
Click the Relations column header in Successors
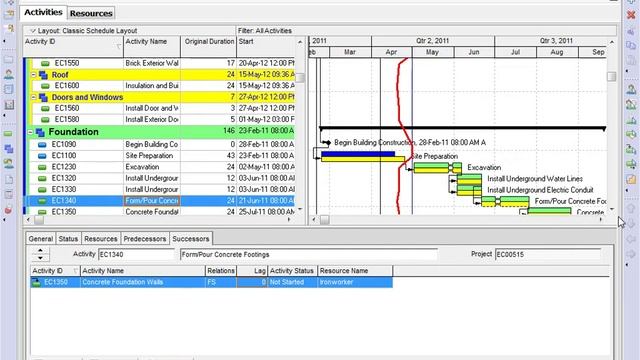pyautogui.click(x=221, y=271)
